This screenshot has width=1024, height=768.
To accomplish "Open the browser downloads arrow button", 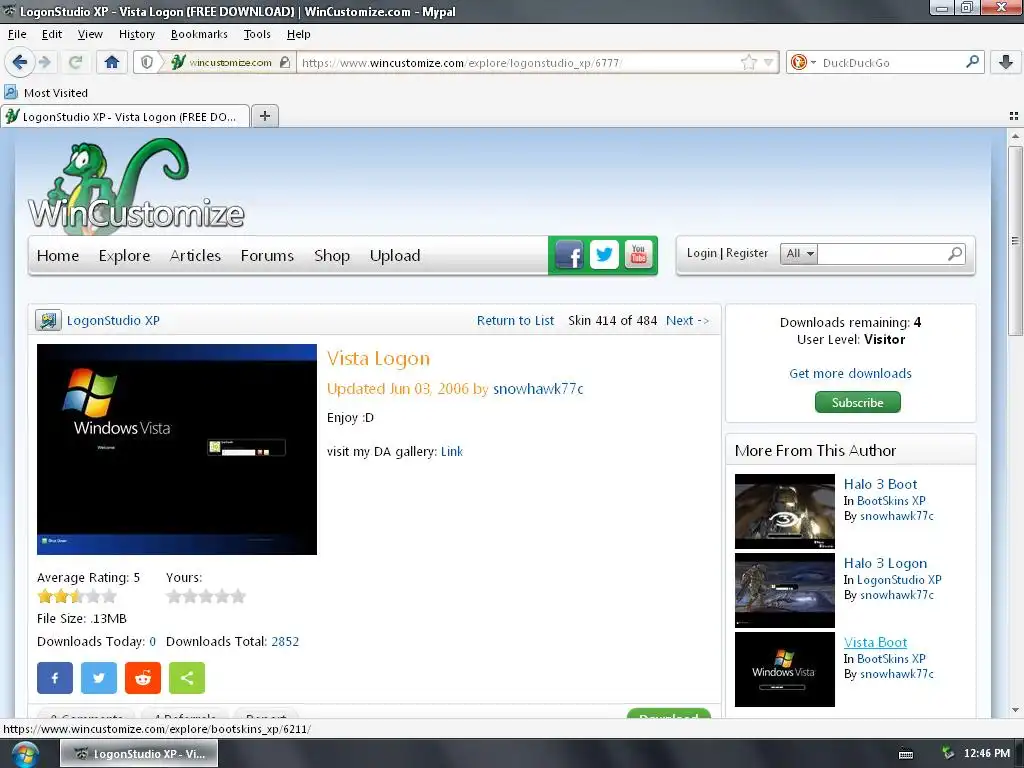I will [1006, 63].
